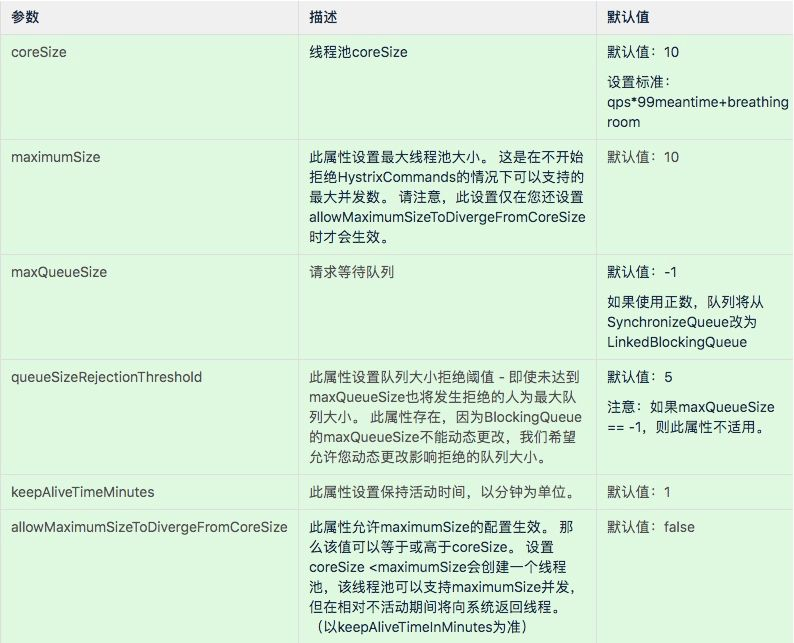Select allowMaximumSizeToDivergeFromCoreSize in the parameter column
Screen dimensions: 794x643
(149, 527)
